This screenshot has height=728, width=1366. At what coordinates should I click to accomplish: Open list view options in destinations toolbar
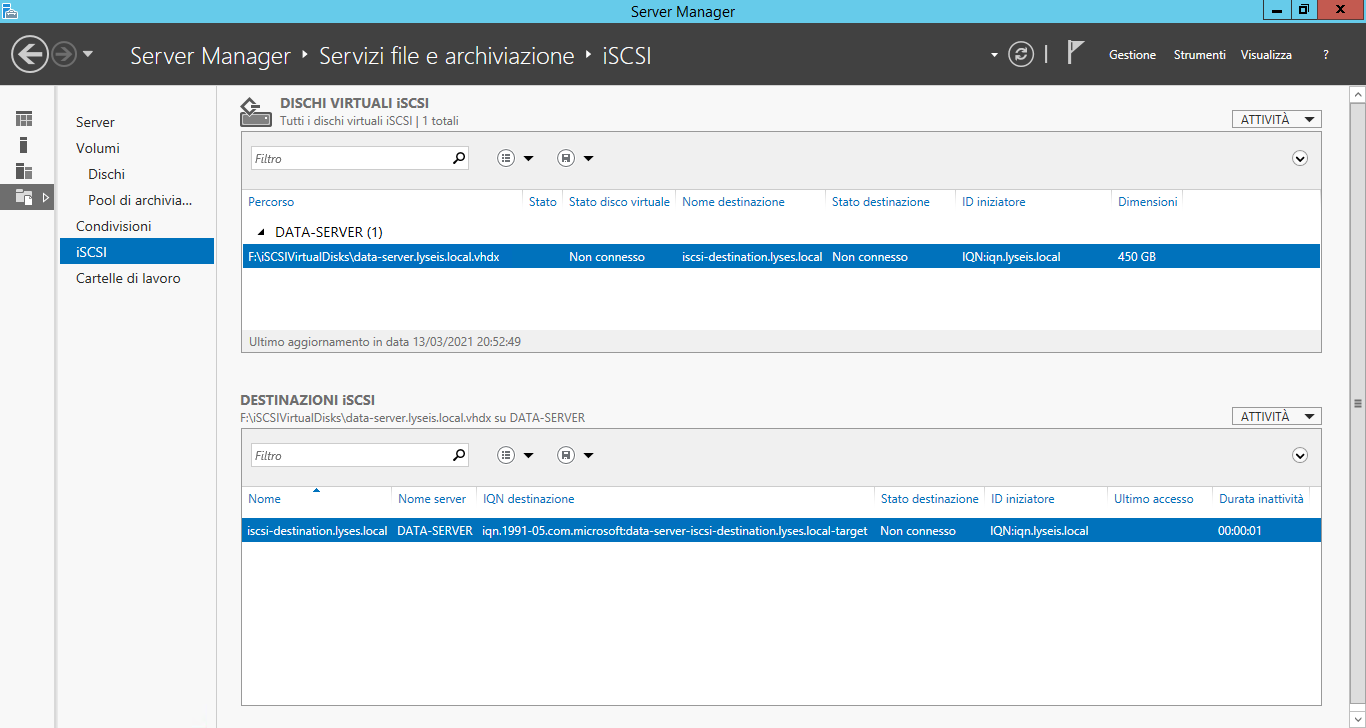(515, 455)
